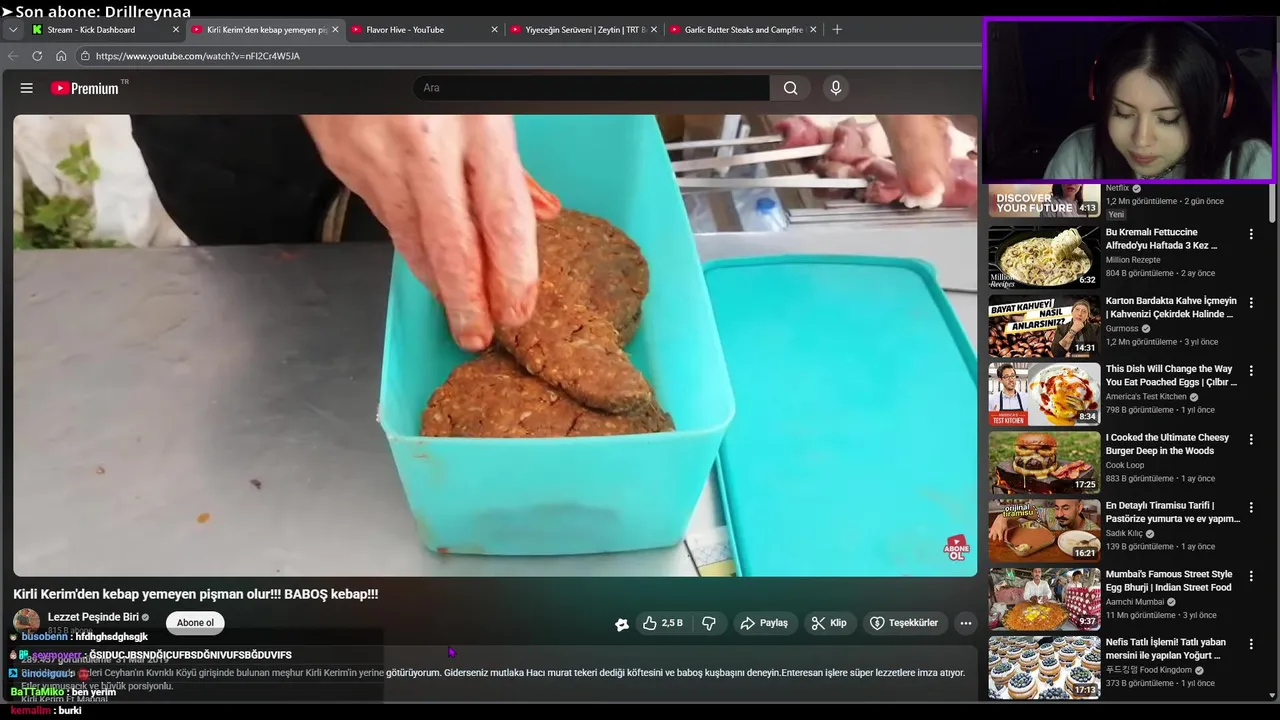
Task: Click the video title Kirli Kerim'den kebap
Action: 196,594
